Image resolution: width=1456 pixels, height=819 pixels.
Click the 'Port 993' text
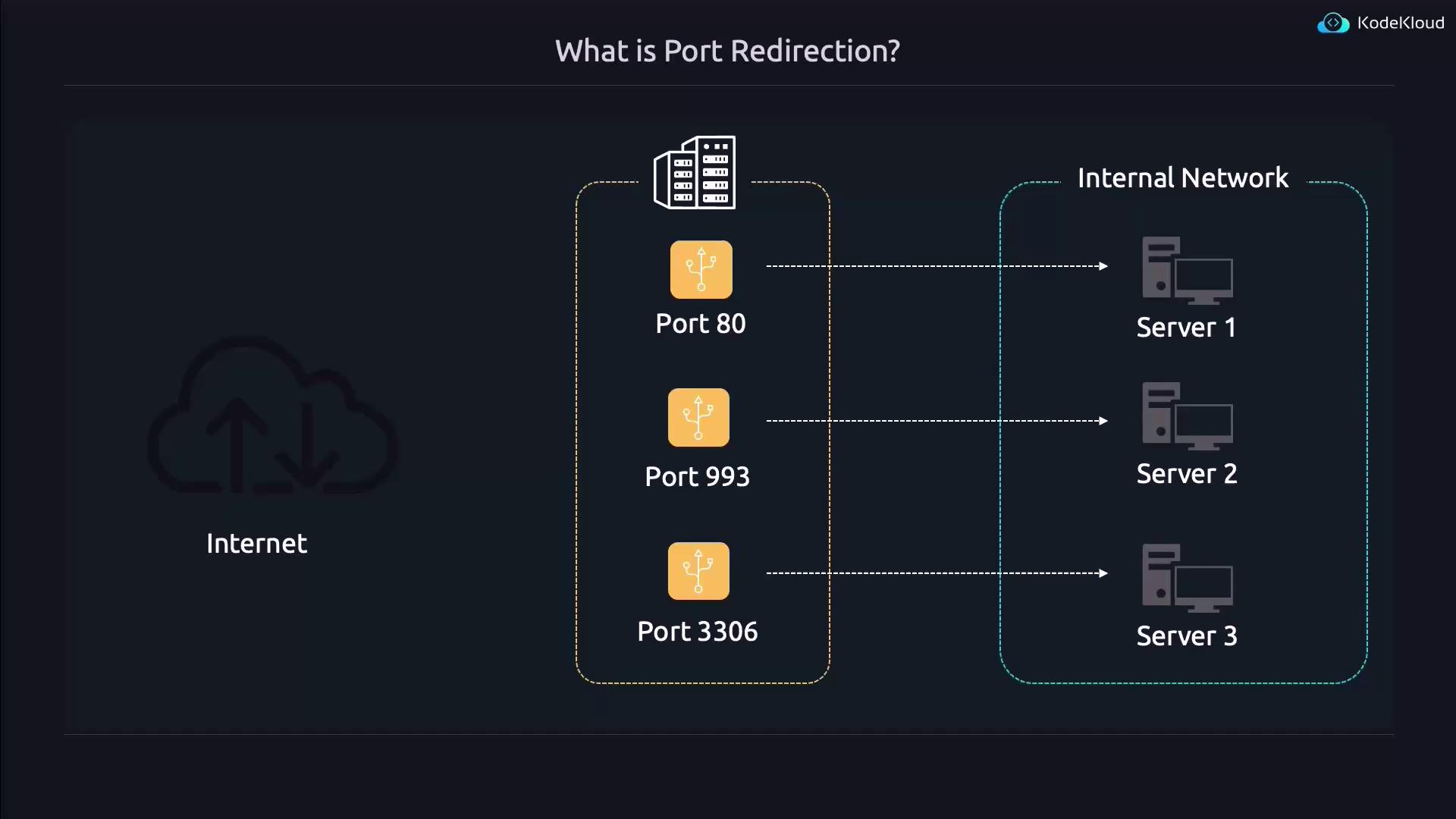(697, 477)
